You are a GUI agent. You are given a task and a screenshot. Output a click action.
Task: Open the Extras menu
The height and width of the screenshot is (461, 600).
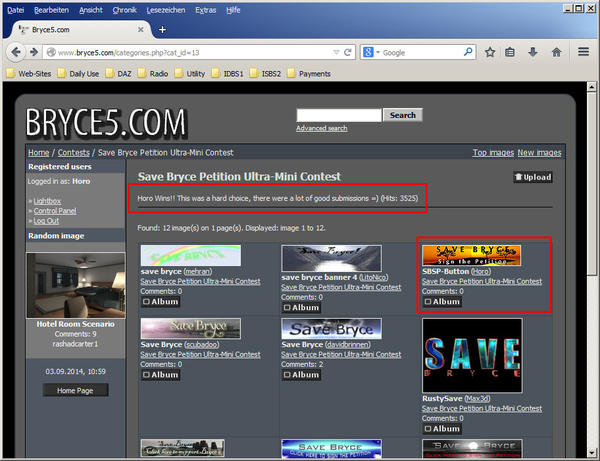pyautogui.click(x=205, y=10)
